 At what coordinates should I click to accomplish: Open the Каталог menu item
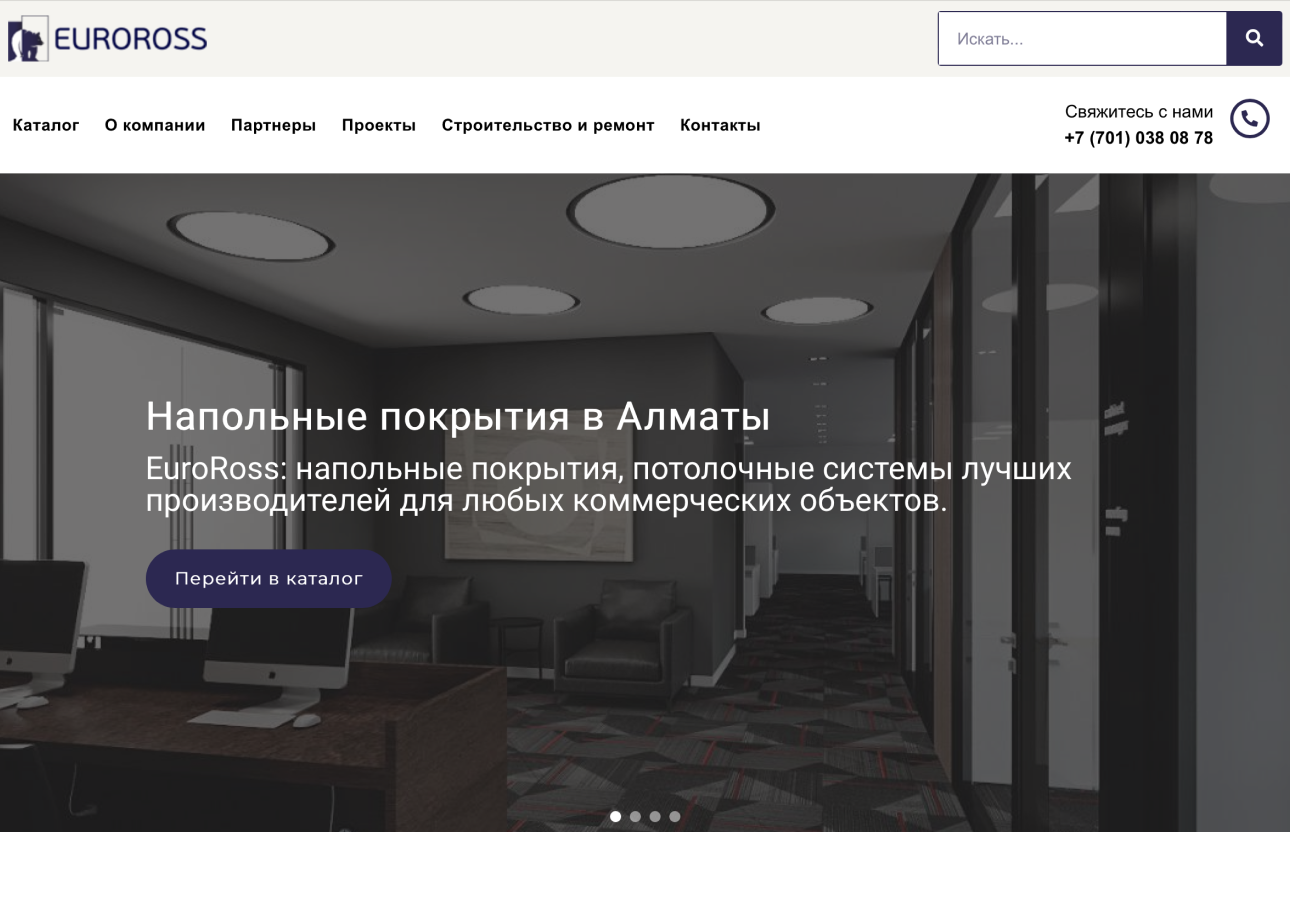click(46, 125)
